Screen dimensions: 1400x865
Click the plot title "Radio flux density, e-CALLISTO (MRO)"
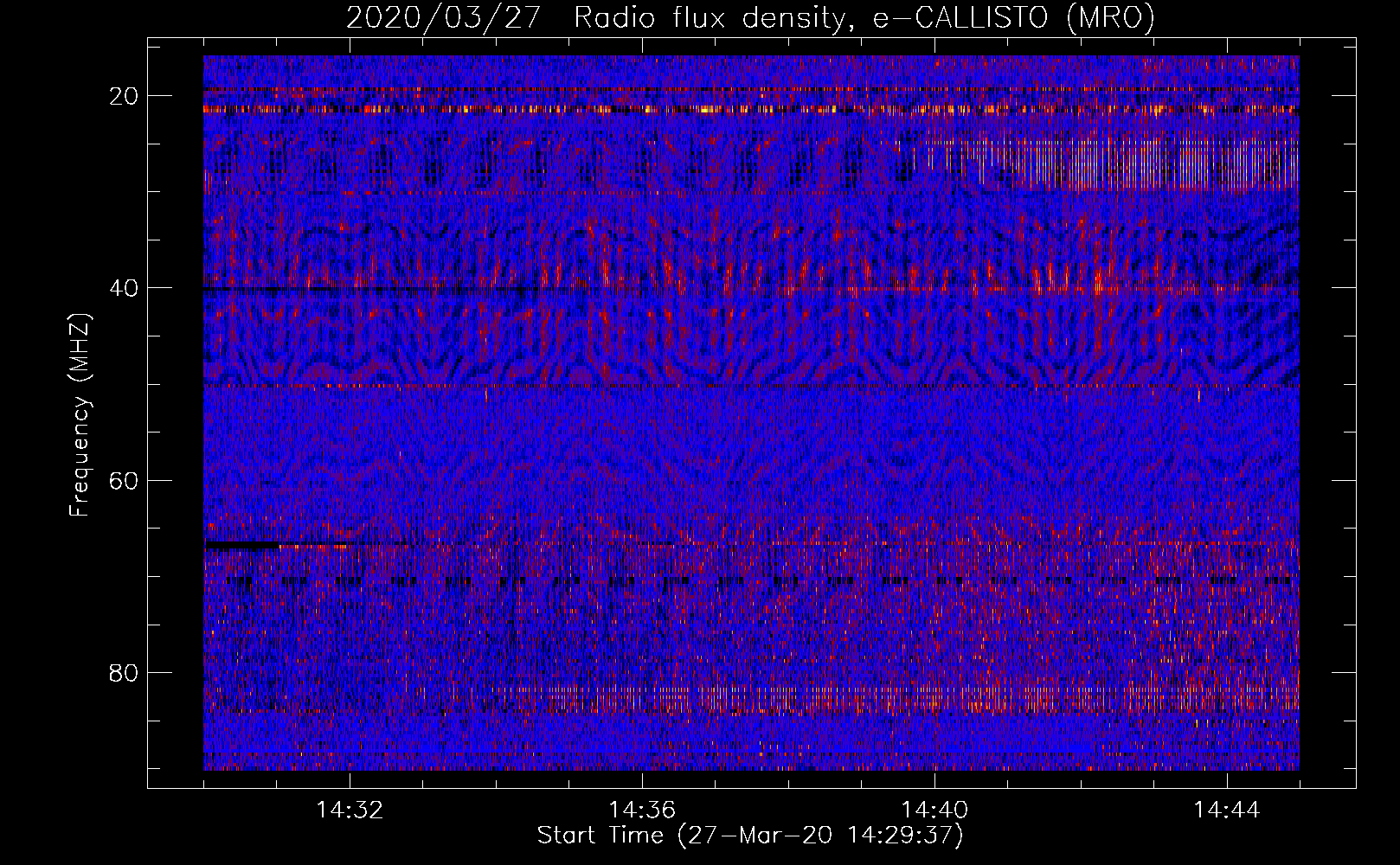864,17
